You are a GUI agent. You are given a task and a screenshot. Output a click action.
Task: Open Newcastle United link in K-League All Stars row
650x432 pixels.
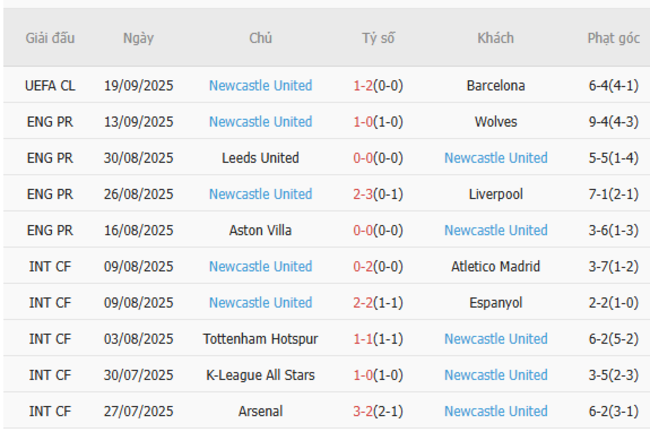tap(496, 375)
